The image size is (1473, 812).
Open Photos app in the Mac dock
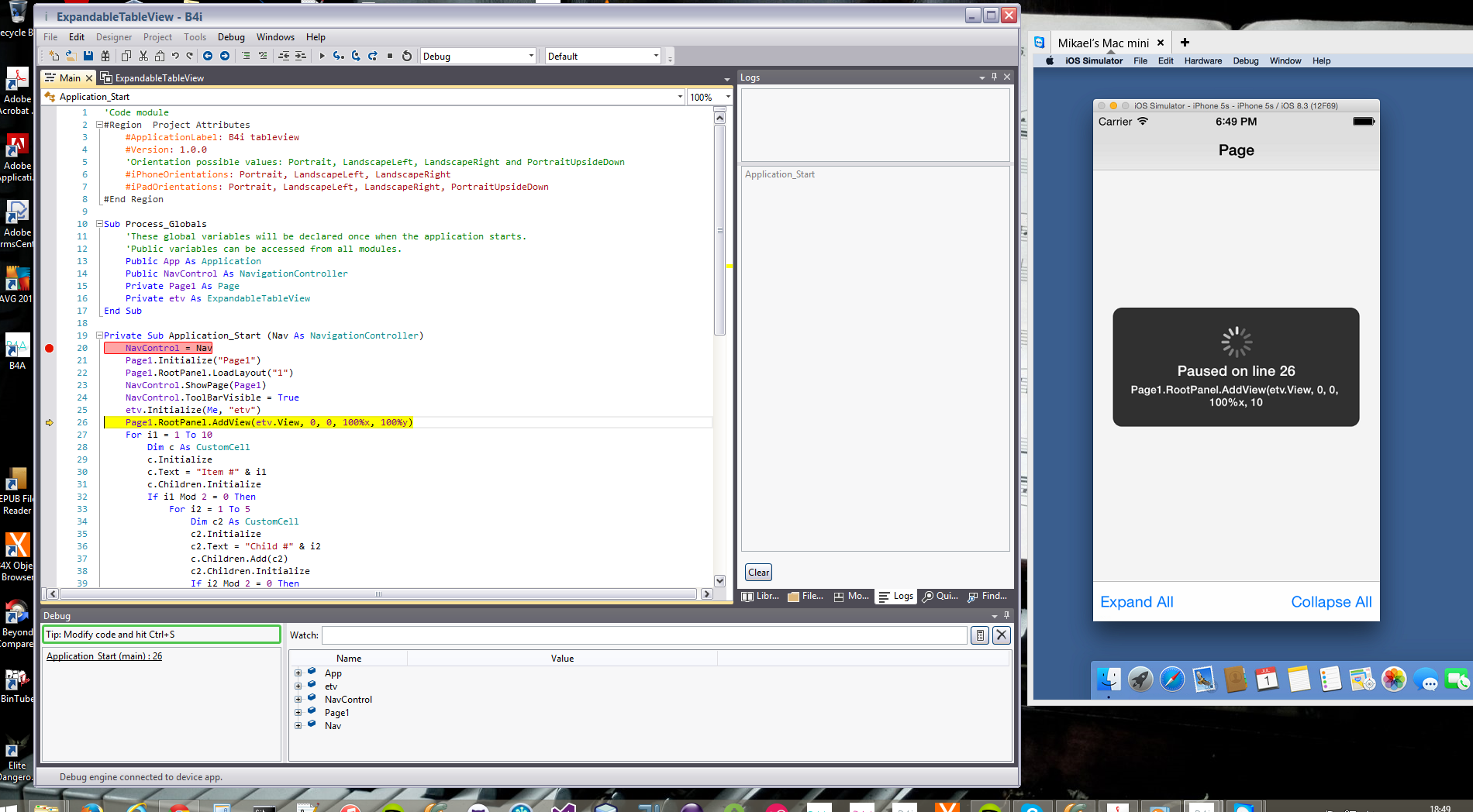click(x=1394, y=680)
